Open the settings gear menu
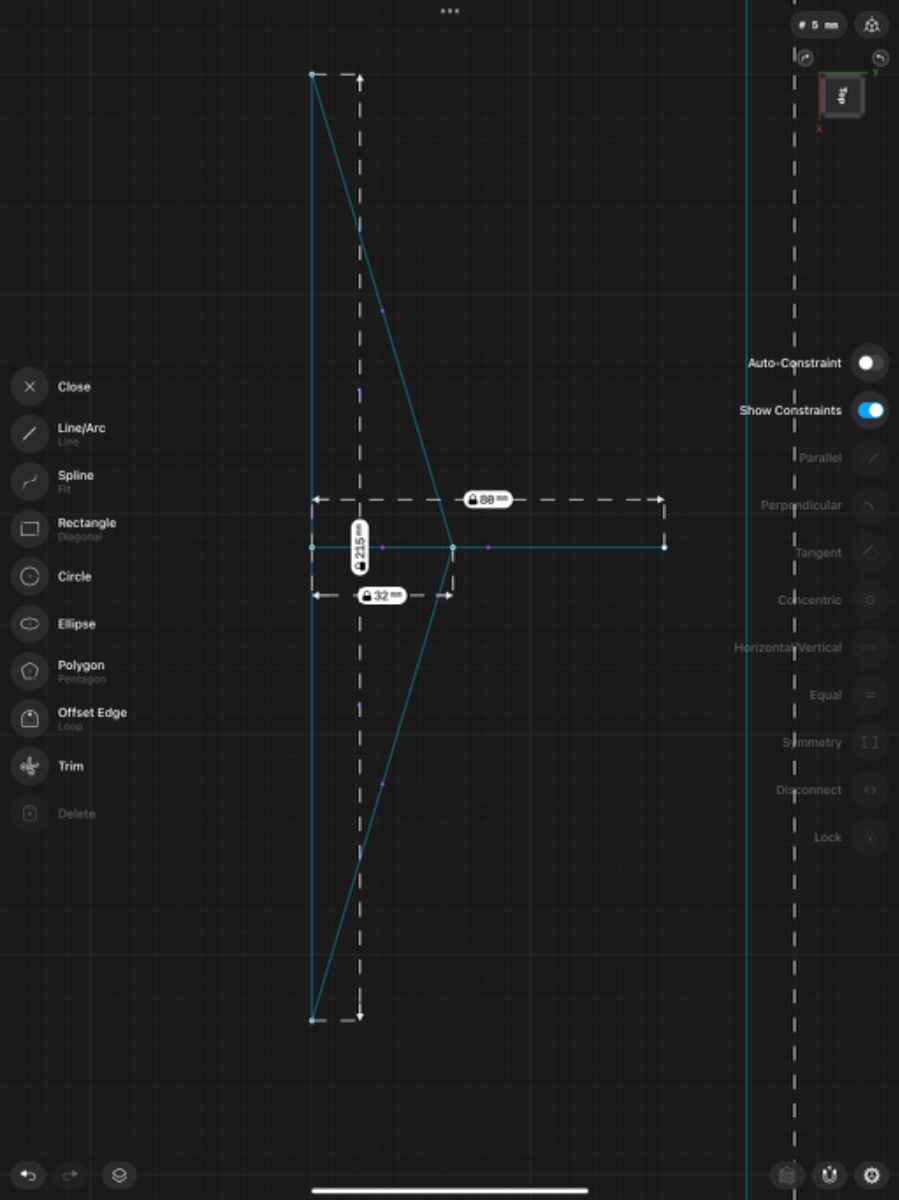The image size is (899, 1200). coord(871,1175)
